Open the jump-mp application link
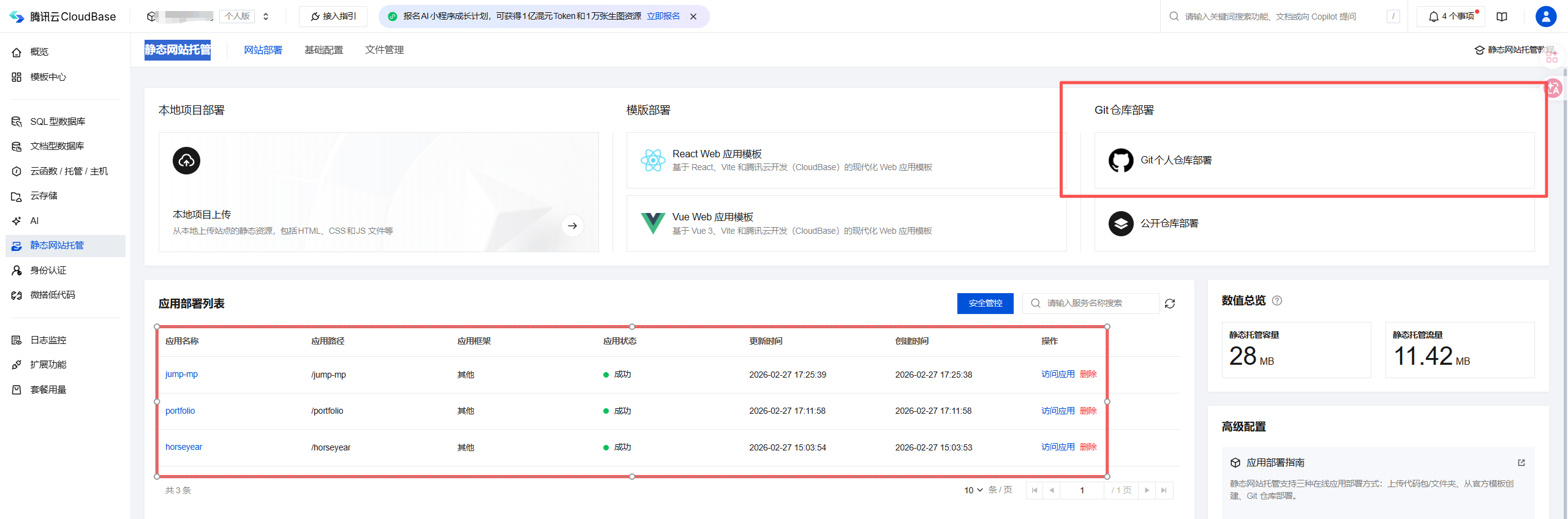The width and height of the screenshot is (1568, 519). tap(181, 375)
